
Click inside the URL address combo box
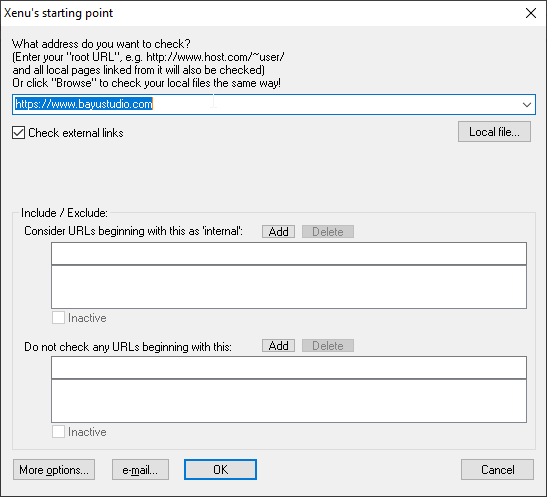click(274, 104)
